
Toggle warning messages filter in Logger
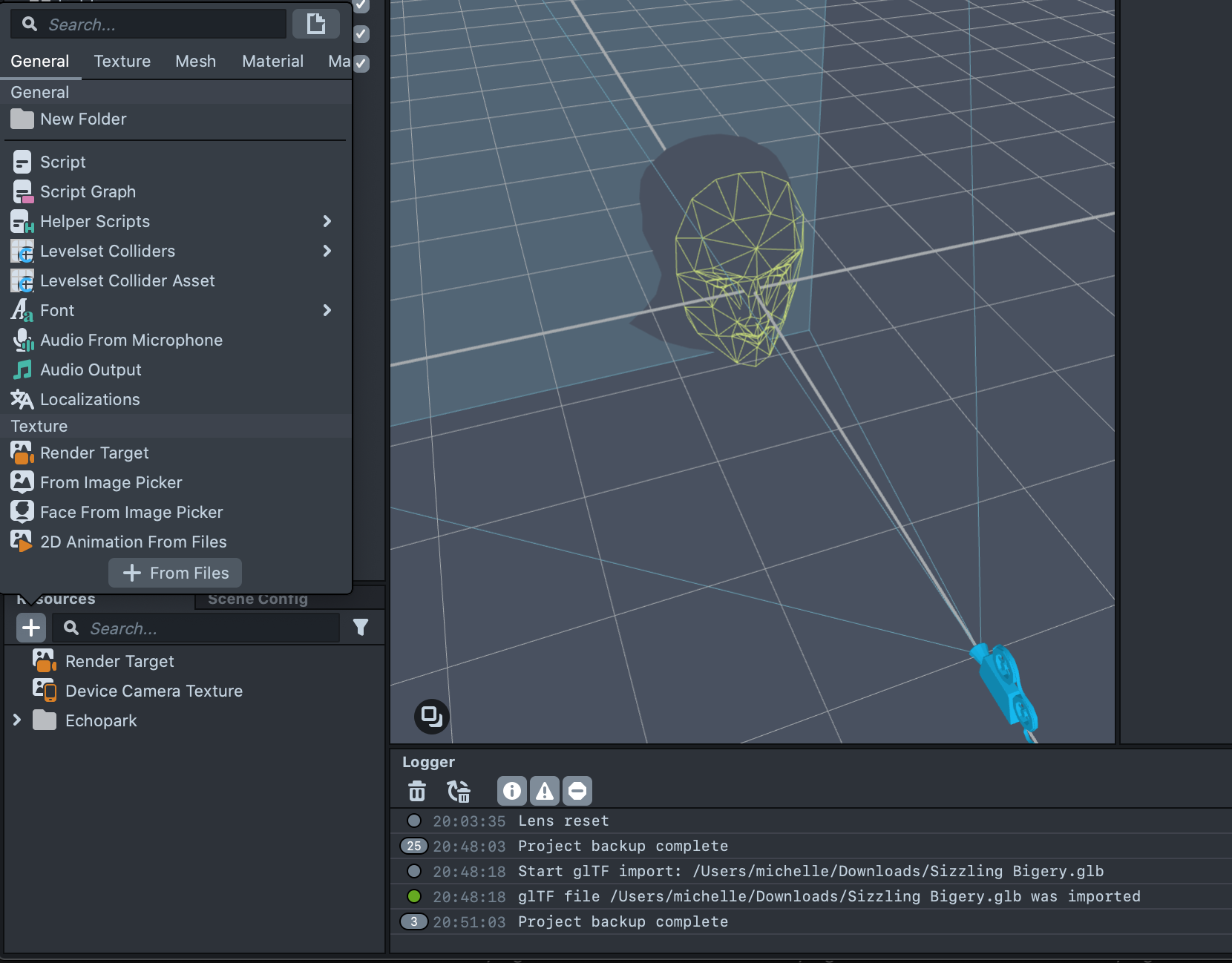click(x=545, y=791)
